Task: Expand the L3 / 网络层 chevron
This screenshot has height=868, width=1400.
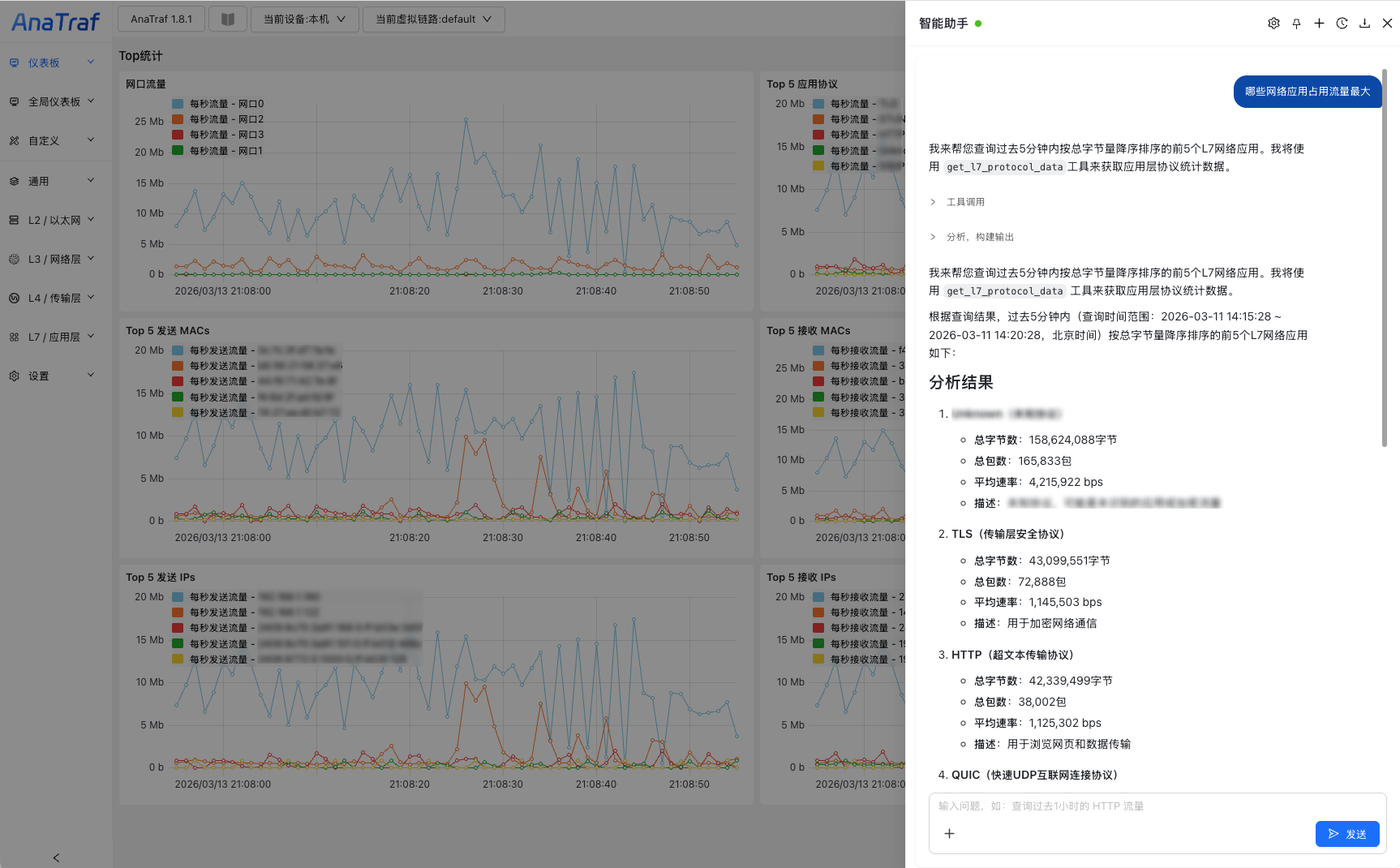Action: point(91,259)
